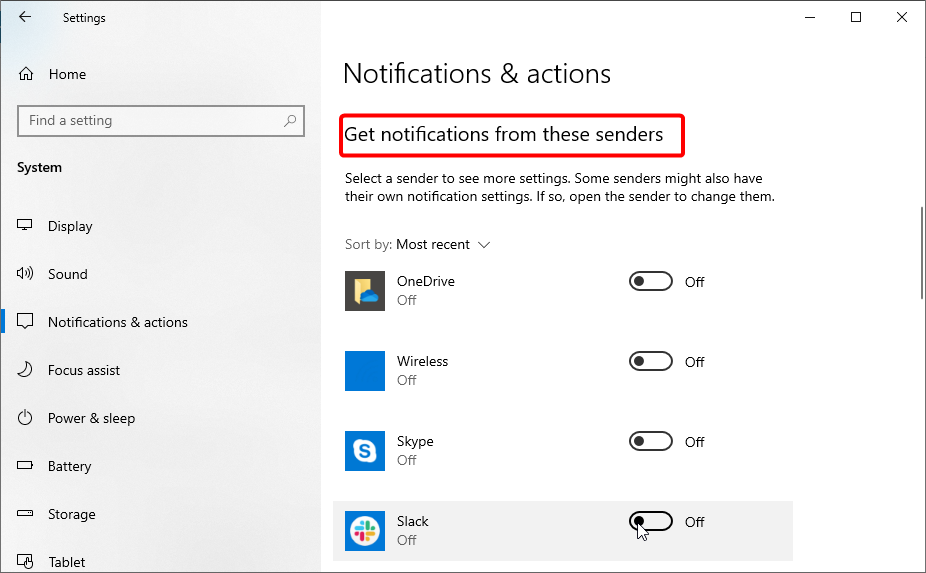The image size is (926, 573).
Task: Click the Skype app icon
Action: click(365, 451)
